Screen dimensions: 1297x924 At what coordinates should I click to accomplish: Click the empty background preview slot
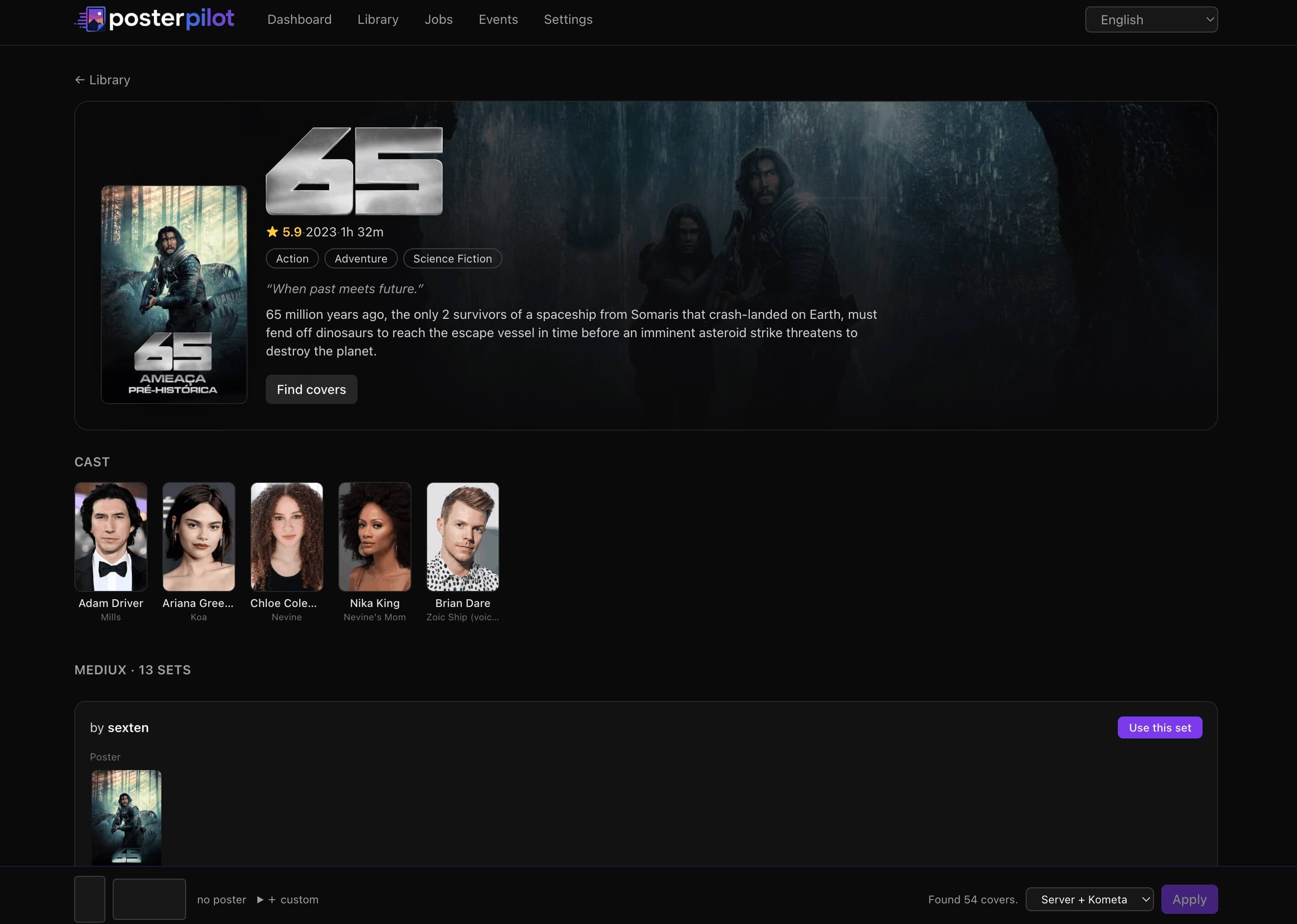pos(149,899)
